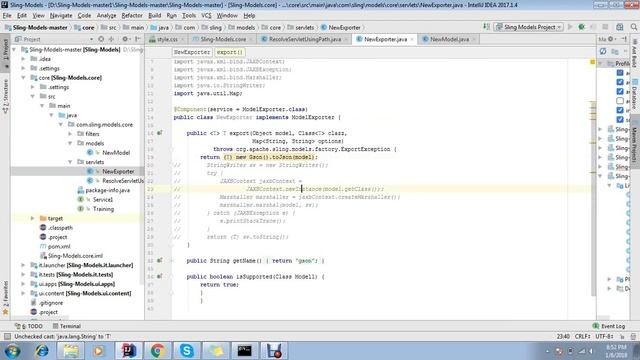The height and width of the screenshot is (360, 640).
Task: Open IntelliJ IDEA from the taskbar
Action: tap(129, 351)
